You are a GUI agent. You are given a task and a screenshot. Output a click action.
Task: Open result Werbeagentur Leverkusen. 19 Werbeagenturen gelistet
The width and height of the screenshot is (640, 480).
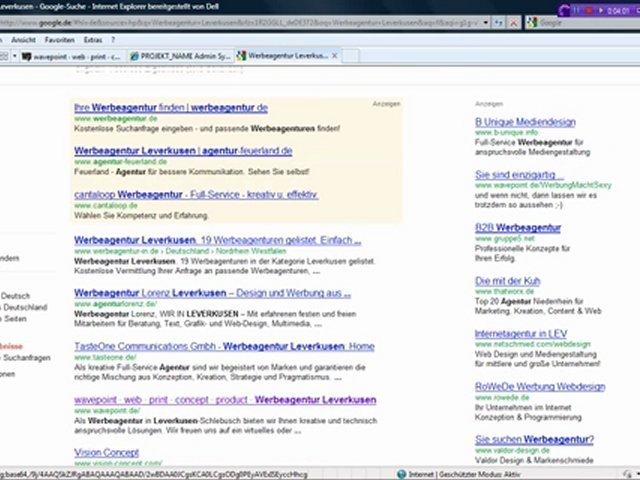pos(218,240)
